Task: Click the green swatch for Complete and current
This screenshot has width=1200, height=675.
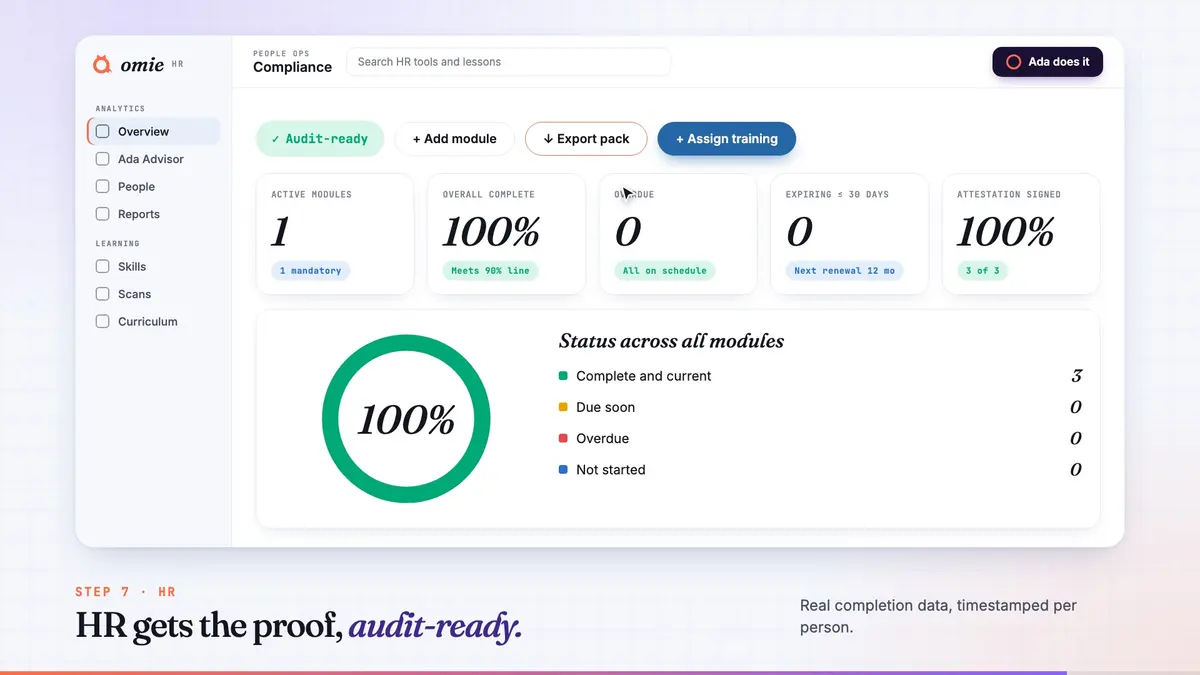Action: [x=564, y=376]
